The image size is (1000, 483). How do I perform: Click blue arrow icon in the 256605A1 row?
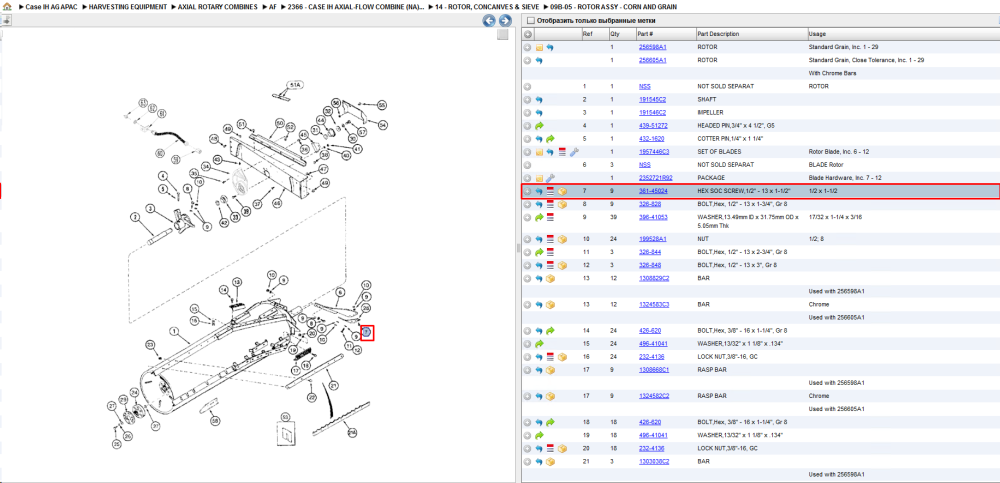[x=539, y=61]
